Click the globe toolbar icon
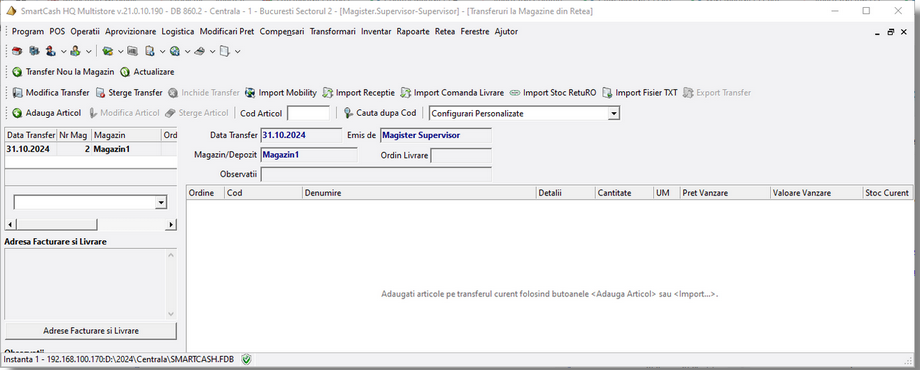 tap(174, 52)
